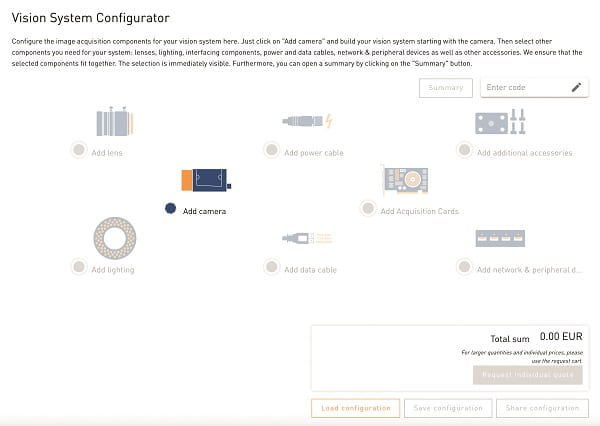Image resolution: width=600 pixels, height=426 pixels.
Task: Focus the Enter code input field
Action: [522, 88]
